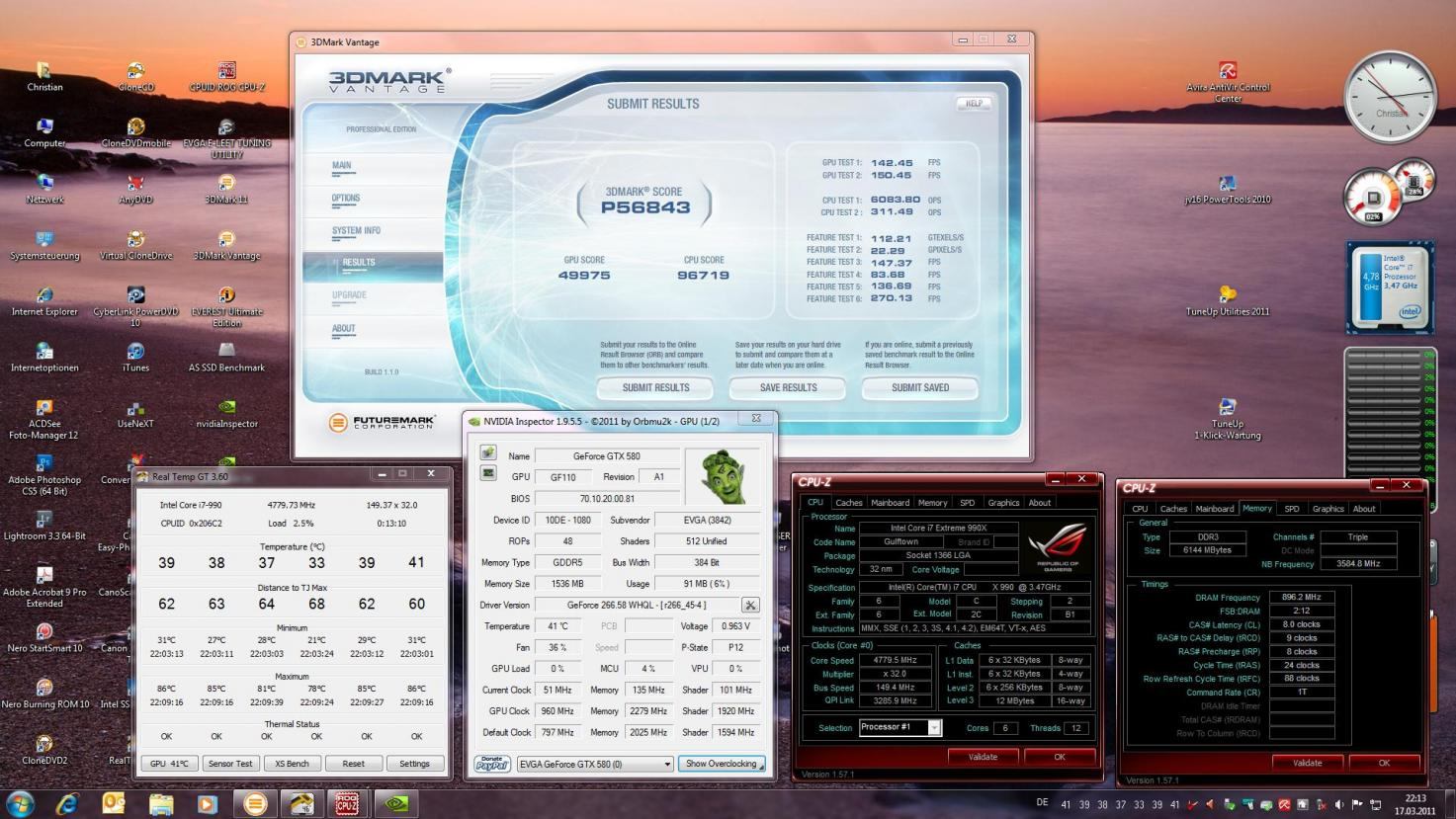Open About section in 3DMark Vantage

[x=344, y=329]
